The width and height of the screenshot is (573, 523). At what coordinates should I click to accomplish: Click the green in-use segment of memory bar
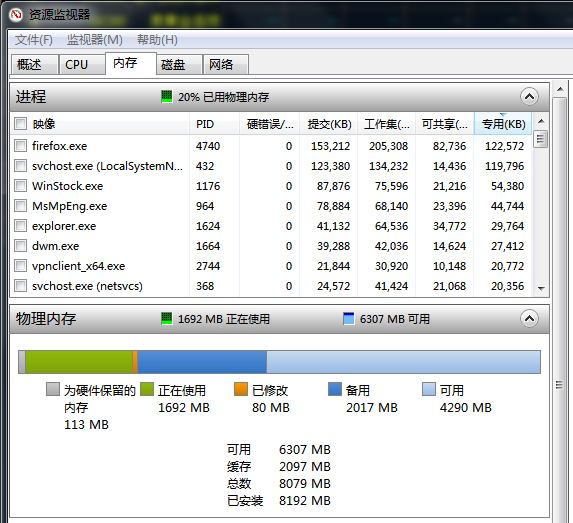pos(79,362)
